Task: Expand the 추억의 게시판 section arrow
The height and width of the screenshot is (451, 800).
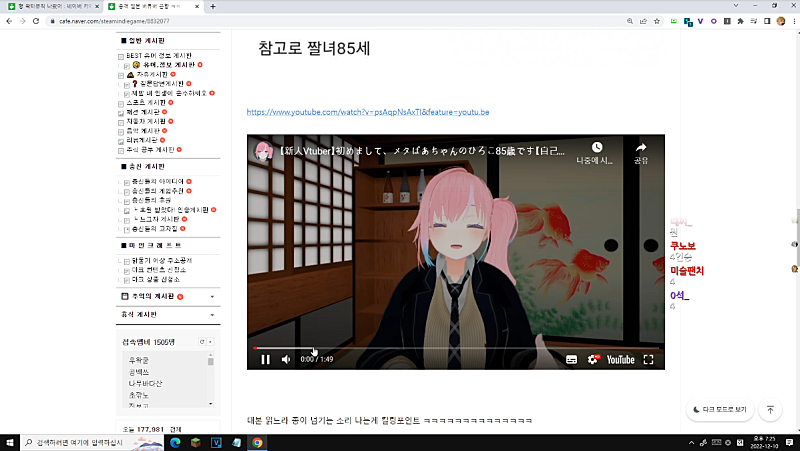Action: [212, 296]
